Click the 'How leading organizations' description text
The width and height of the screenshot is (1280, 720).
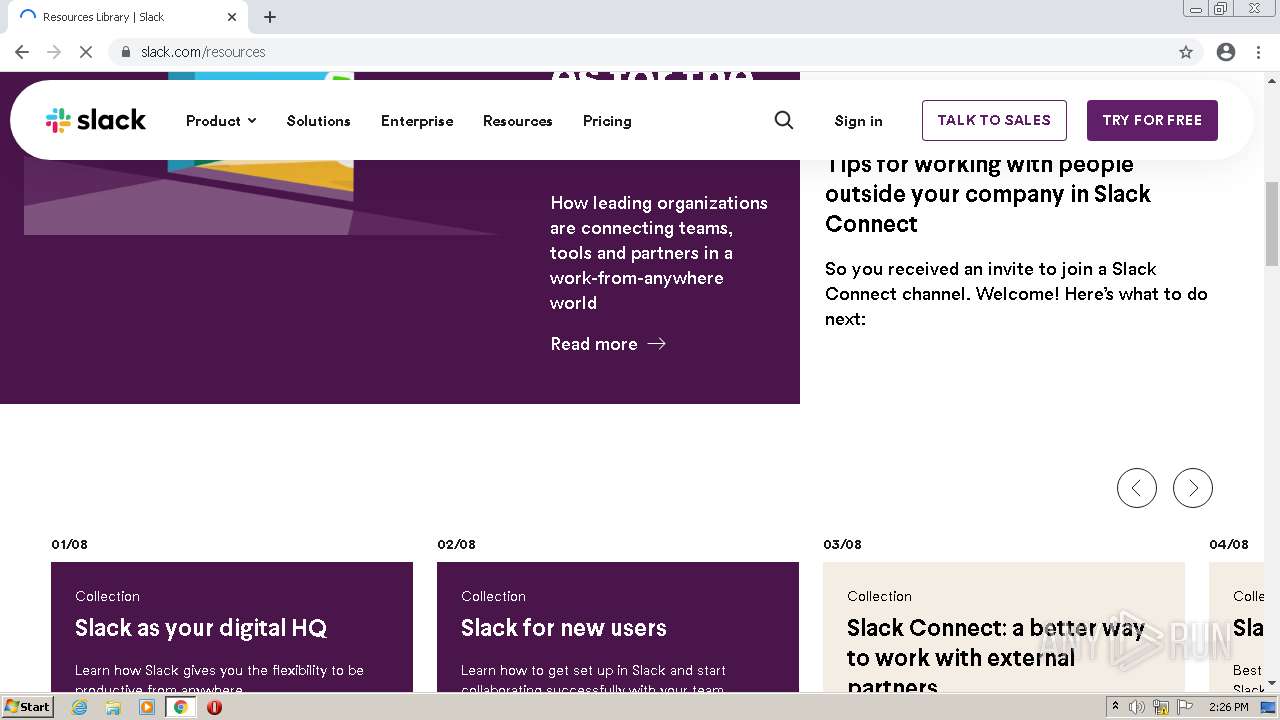coord(659,253)
